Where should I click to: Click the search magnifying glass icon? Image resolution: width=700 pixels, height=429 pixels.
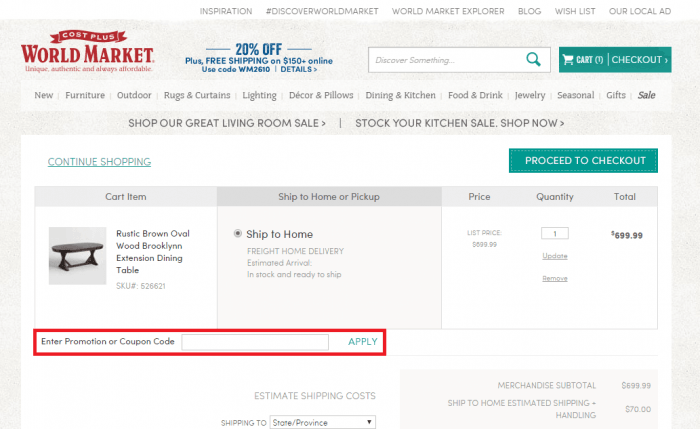(x=534, y=60)
